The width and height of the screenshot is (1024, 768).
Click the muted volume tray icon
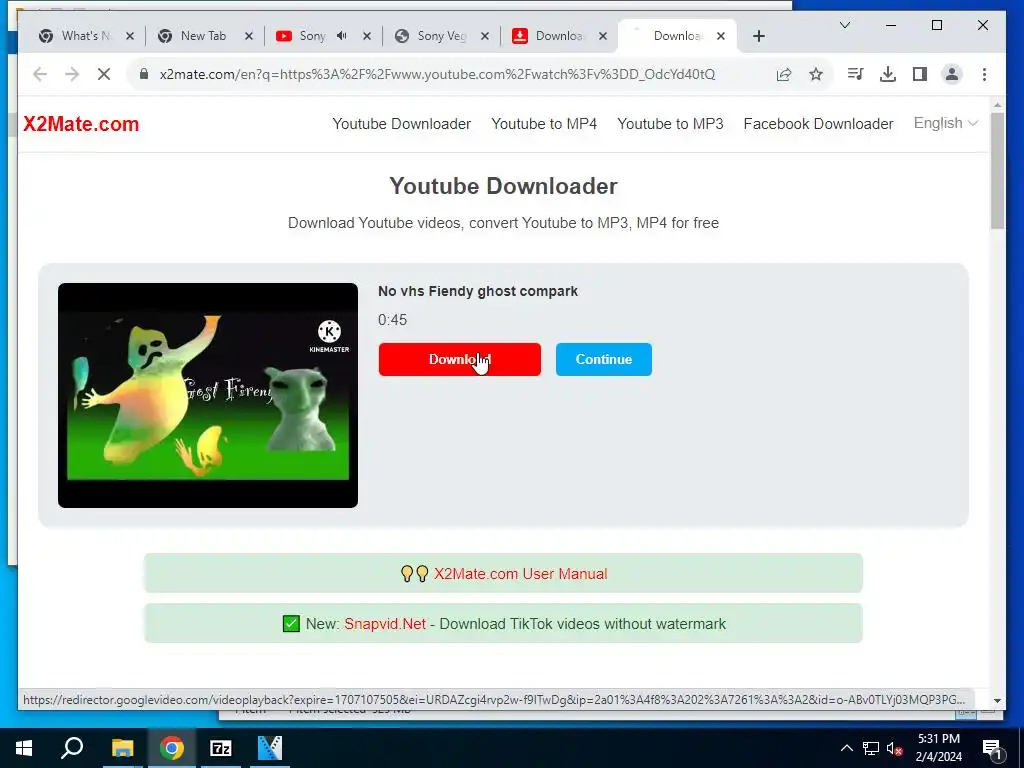895,748
